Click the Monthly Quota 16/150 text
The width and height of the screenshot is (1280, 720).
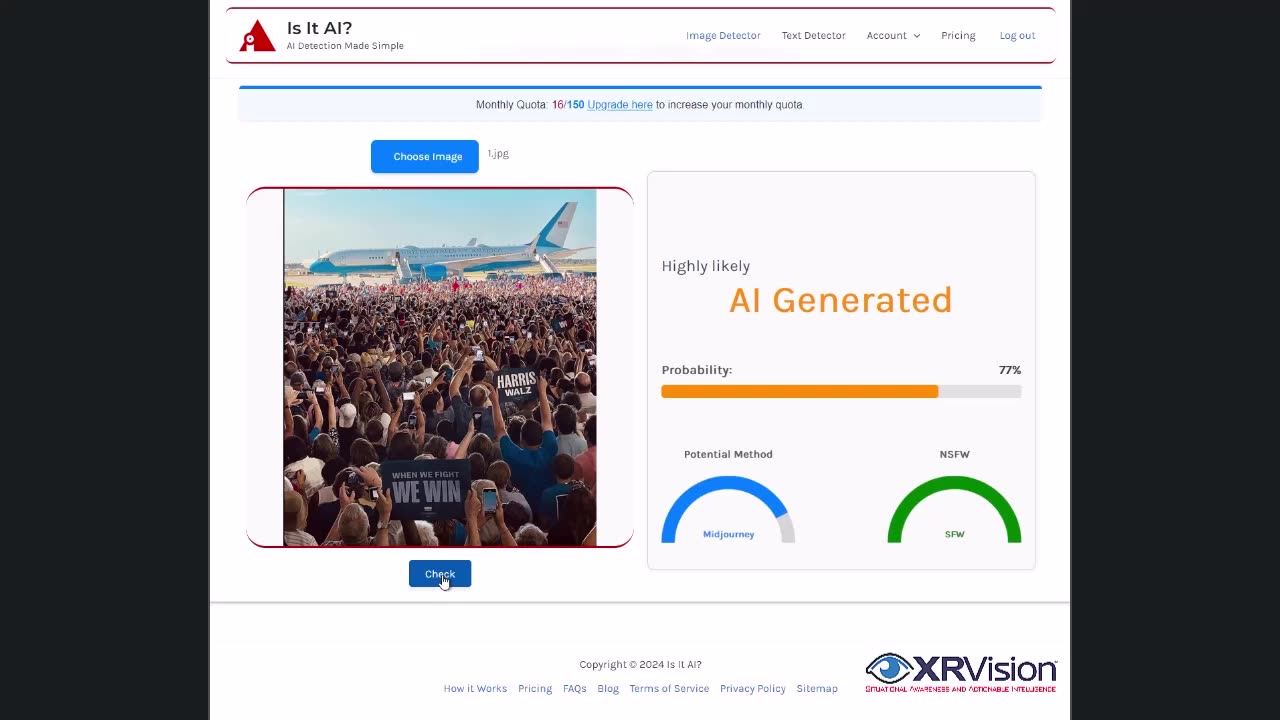(530, 105)
